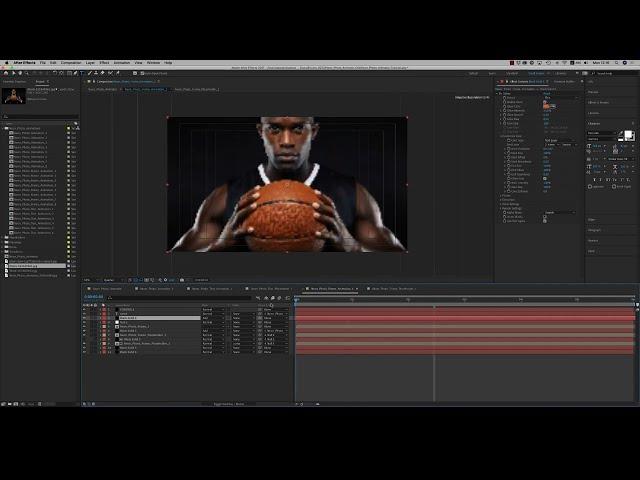Open the font family dropdown in Character panel
This screenshot has height=480, width=640.
click(602, 133)
